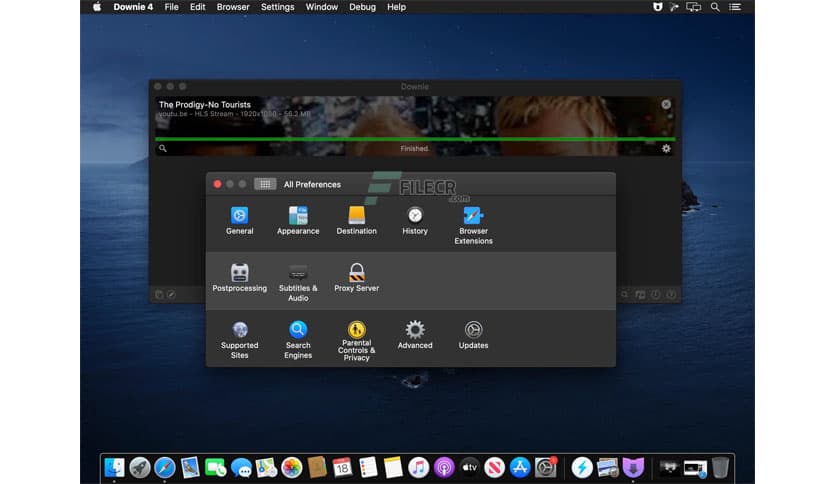The image size is (836, 484).
Task: Open the Debug menu
Action: pyautogui.click(x=363, y=7)
